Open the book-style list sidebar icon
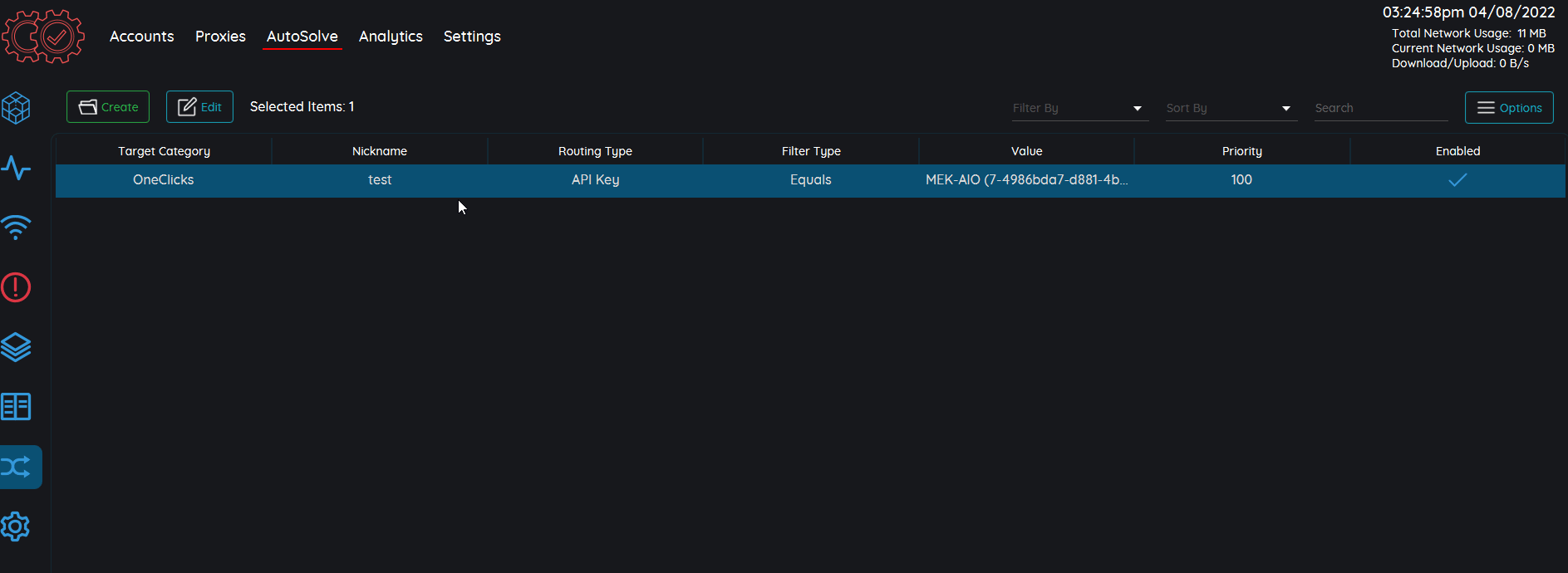Image resolution: width=1568 pixels, height=573 pixels. pyautogui.click(x=17, y=407)
